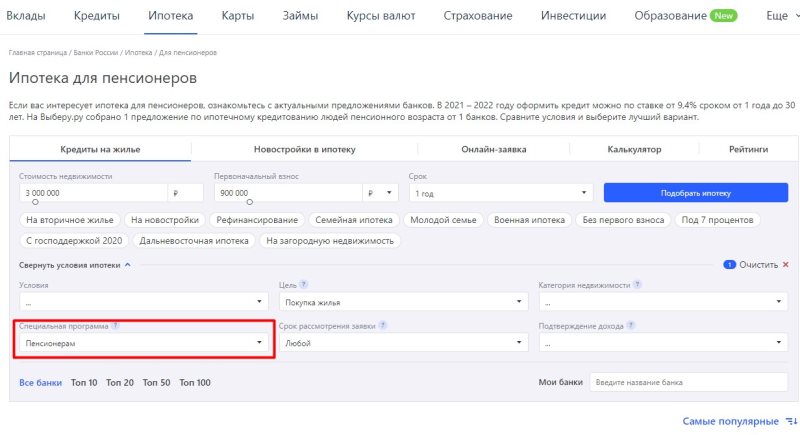This screenshot has height=435, width=800.
Task: Open the Калькулятор tab
Action: pos(634,149)
